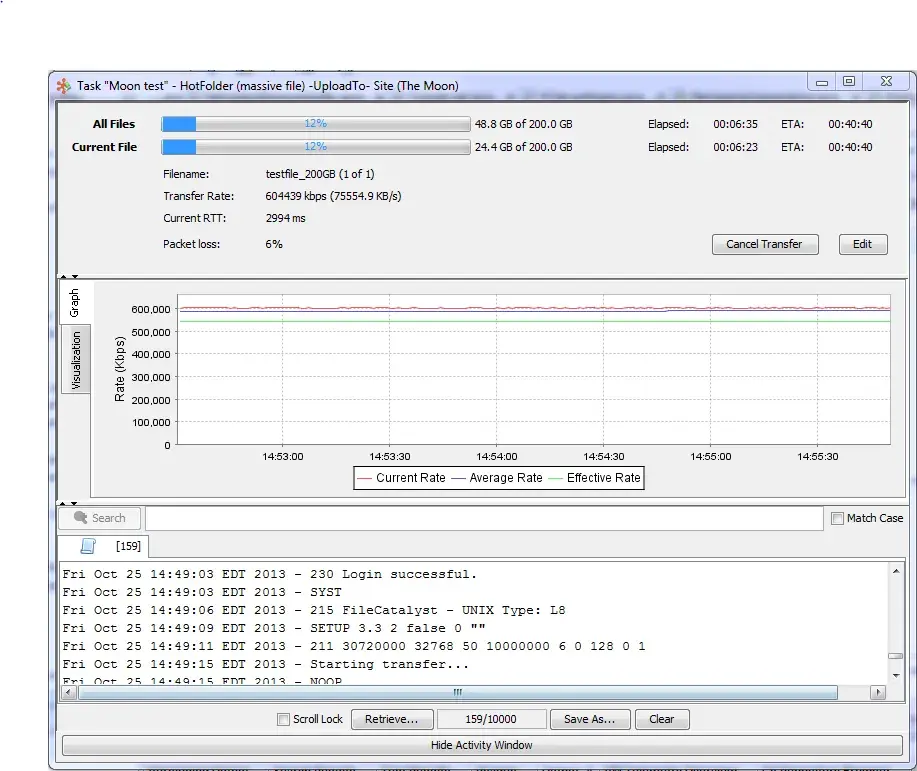Select the Graph tab

coord(75,304)
